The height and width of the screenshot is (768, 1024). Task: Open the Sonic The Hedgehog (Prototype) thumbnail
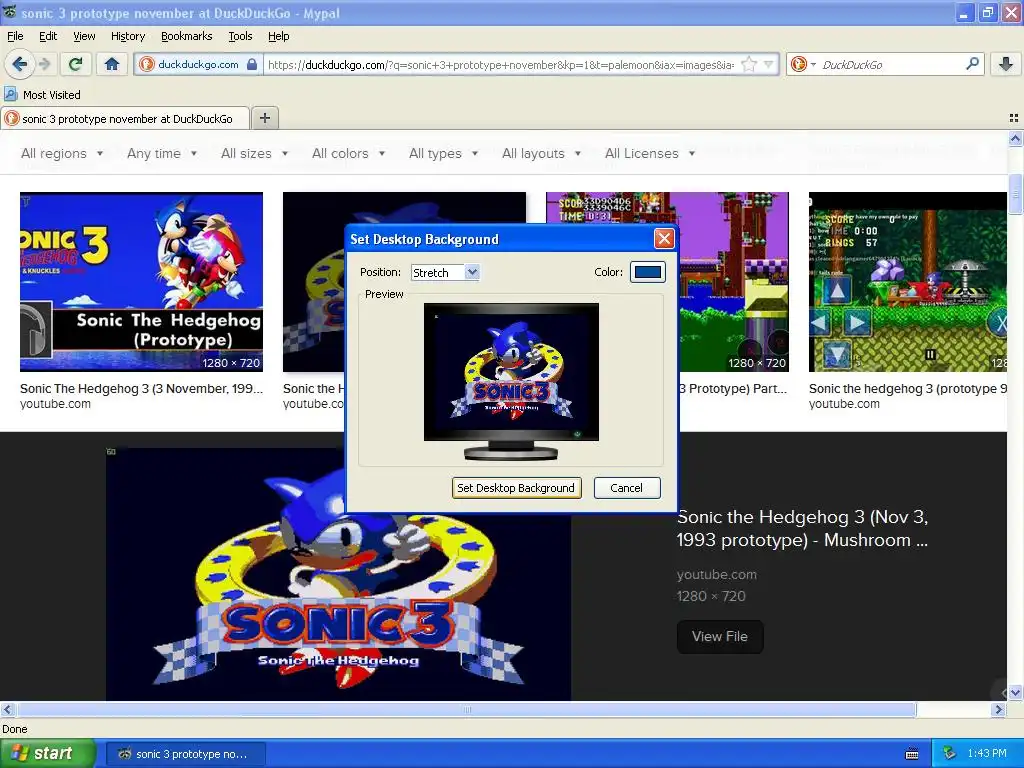pos(141,281)
